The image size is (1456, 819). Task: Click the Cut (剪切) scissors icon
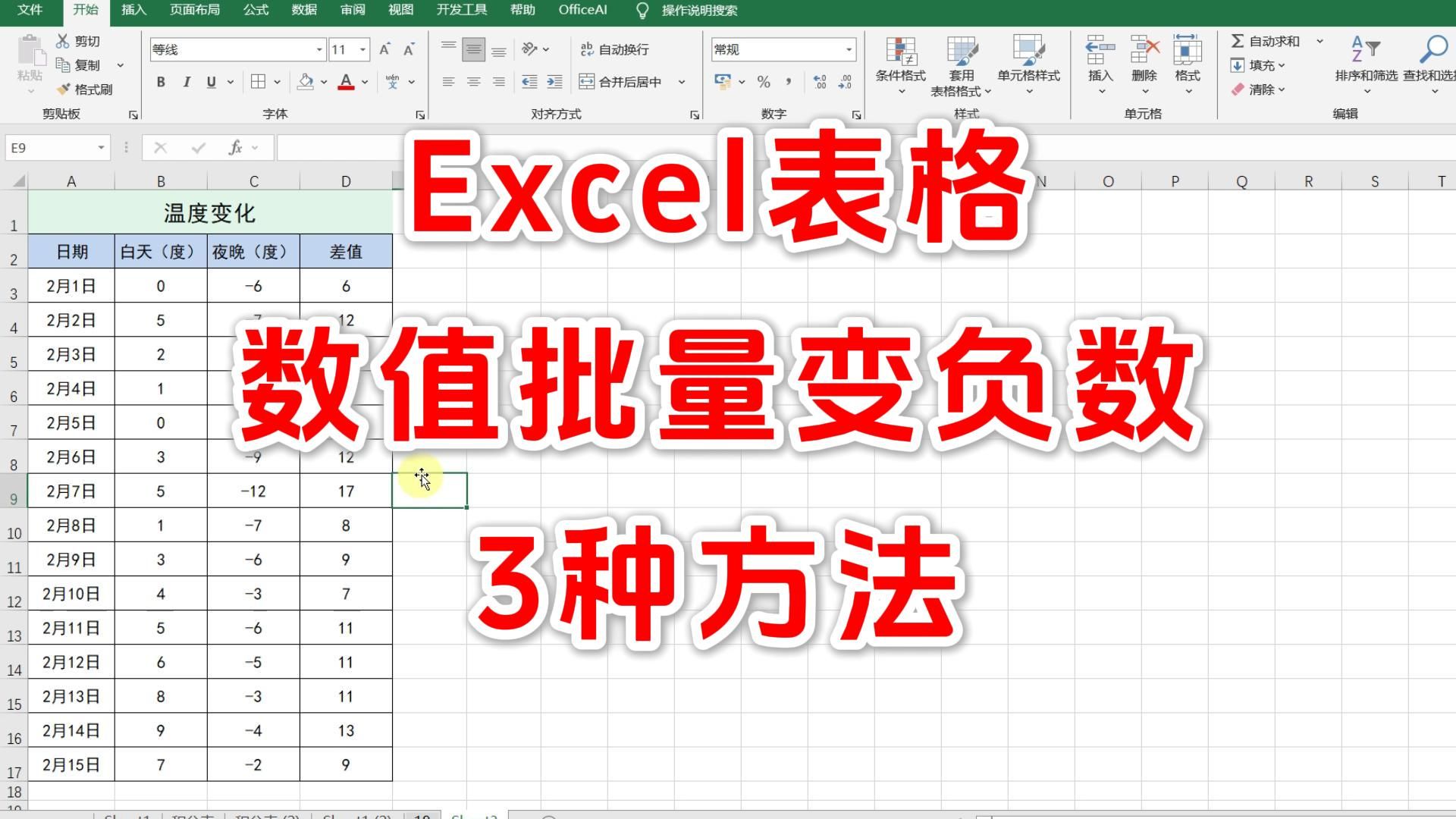coord(63,41)
